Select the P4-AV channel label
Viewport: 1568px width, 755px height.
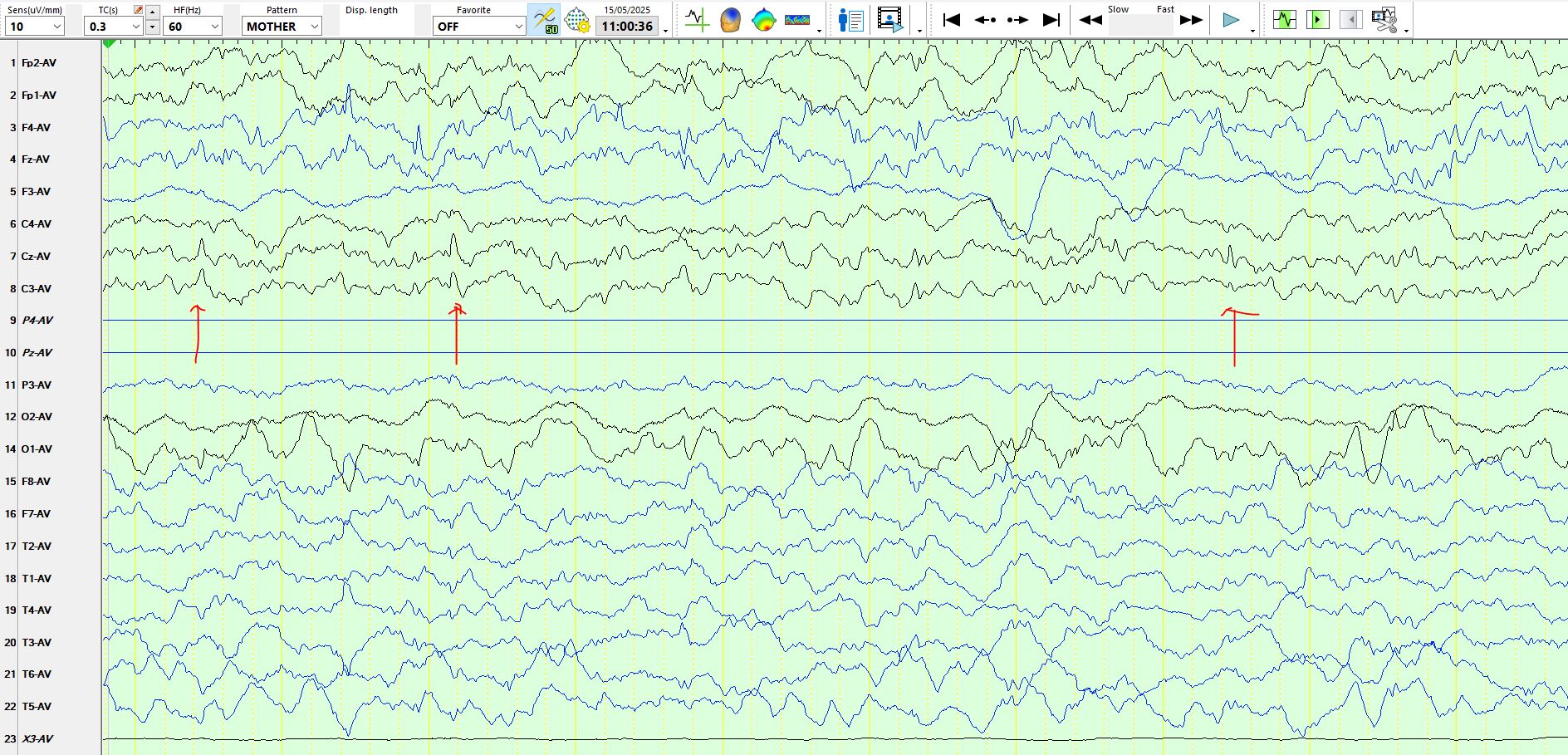(37, 321)
